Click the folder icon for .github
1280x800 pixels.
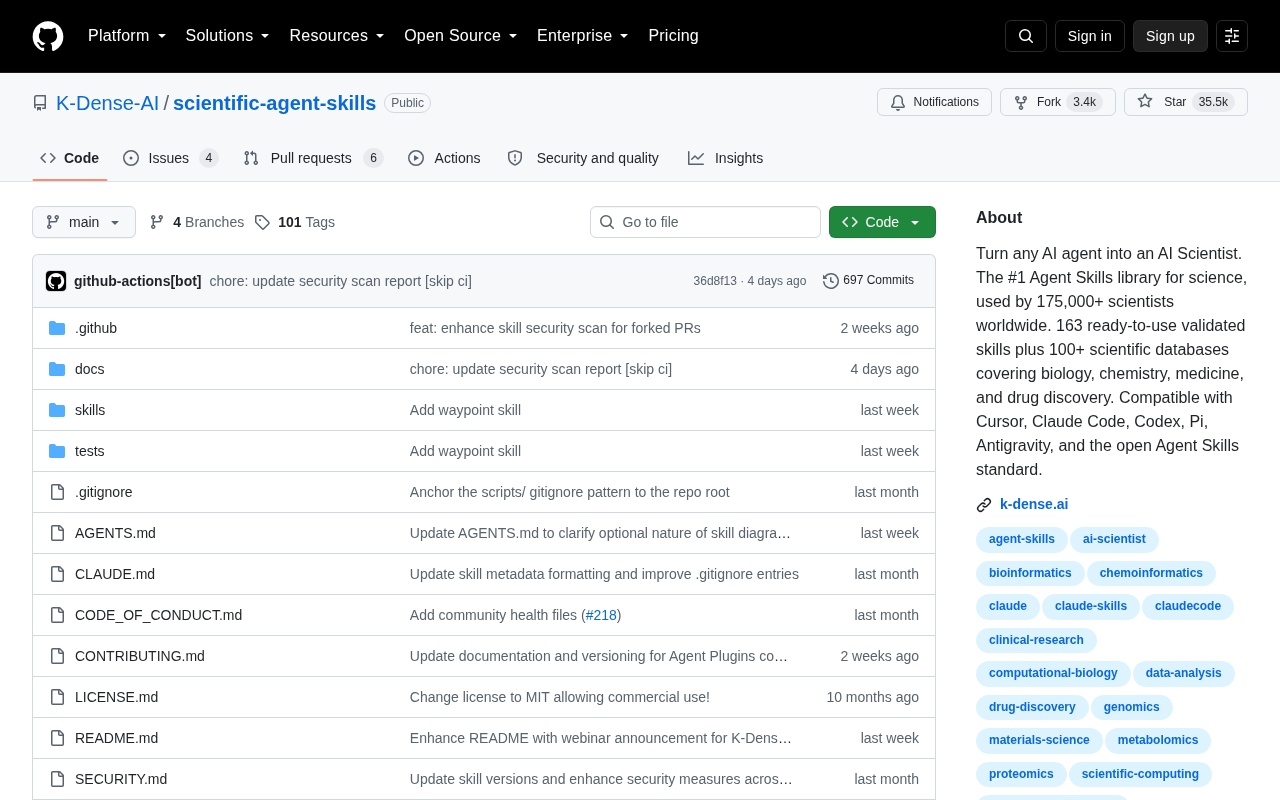pyautogui.click(x=57, y=328)
